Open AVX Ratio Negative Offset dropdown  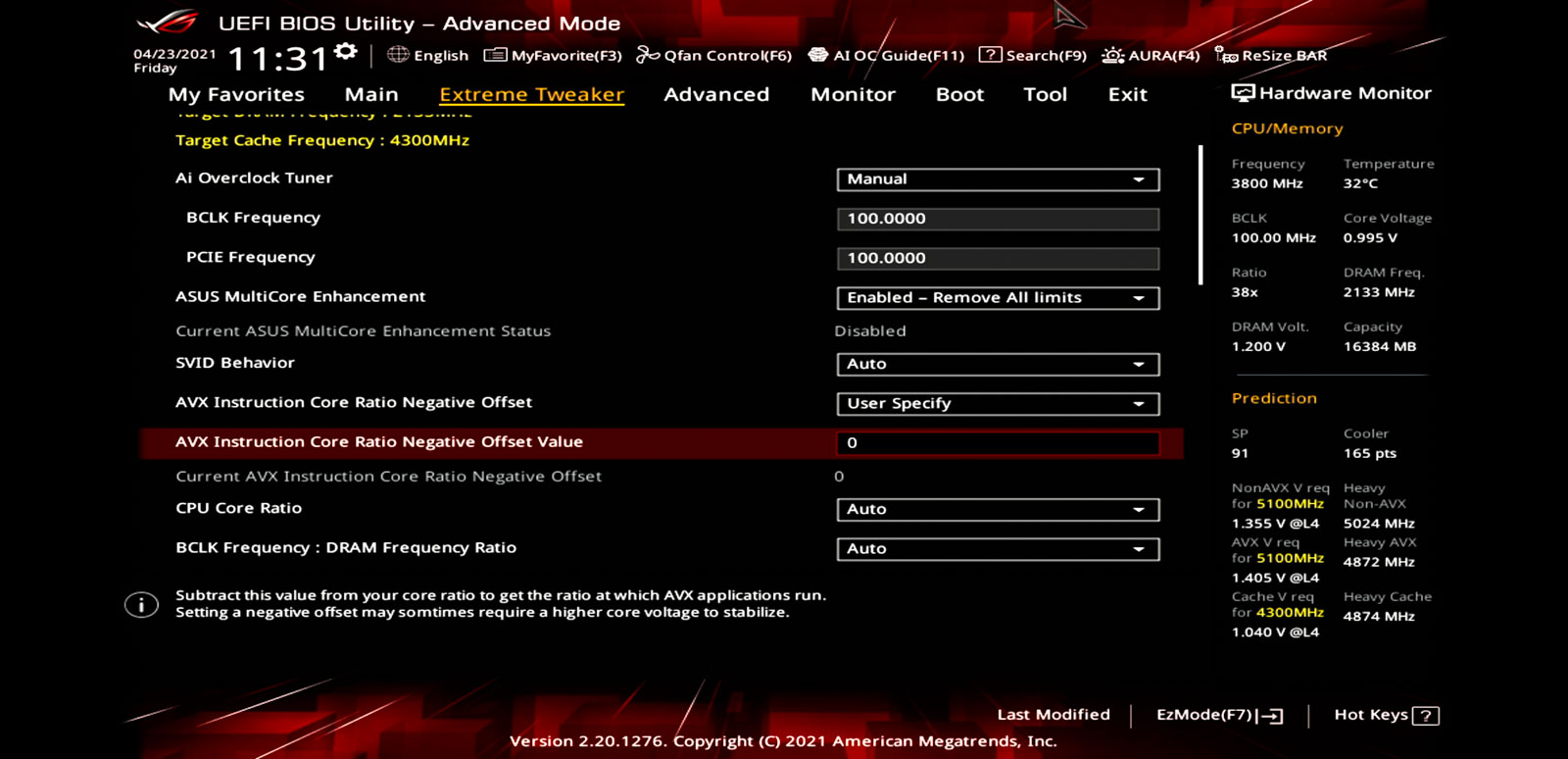coord(998,404)
